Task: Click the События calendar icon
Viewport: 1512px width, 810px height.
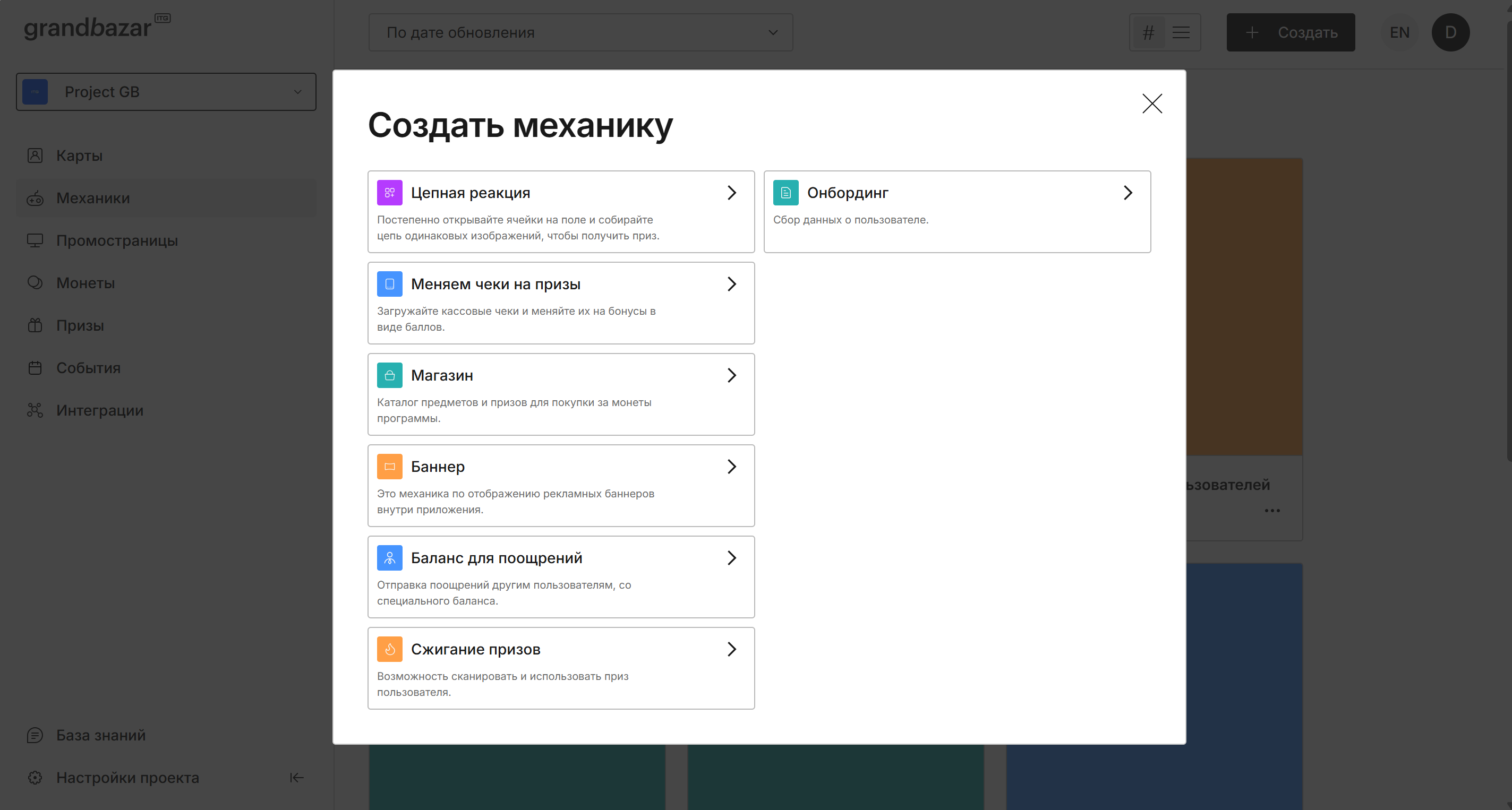Action: tap(35, 368)
